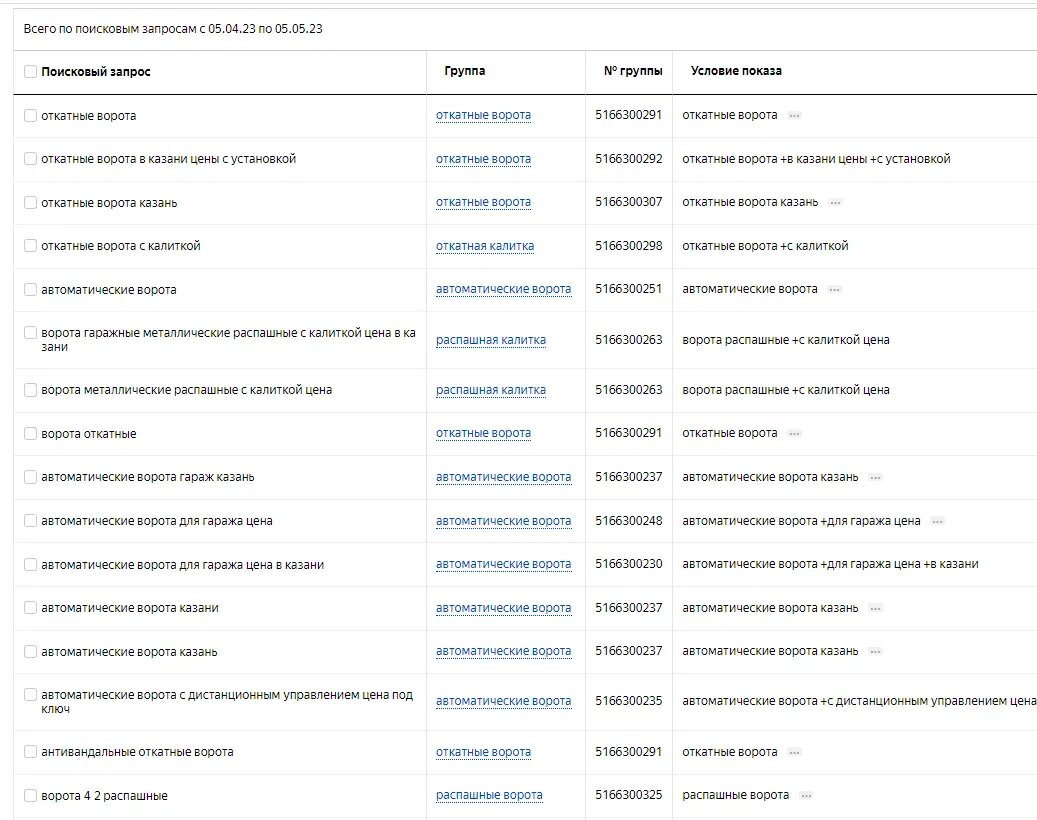Viewport: 1037px width, 820px height.
Task: Open group link in row with number 5166300292
Action: [483, 159]
